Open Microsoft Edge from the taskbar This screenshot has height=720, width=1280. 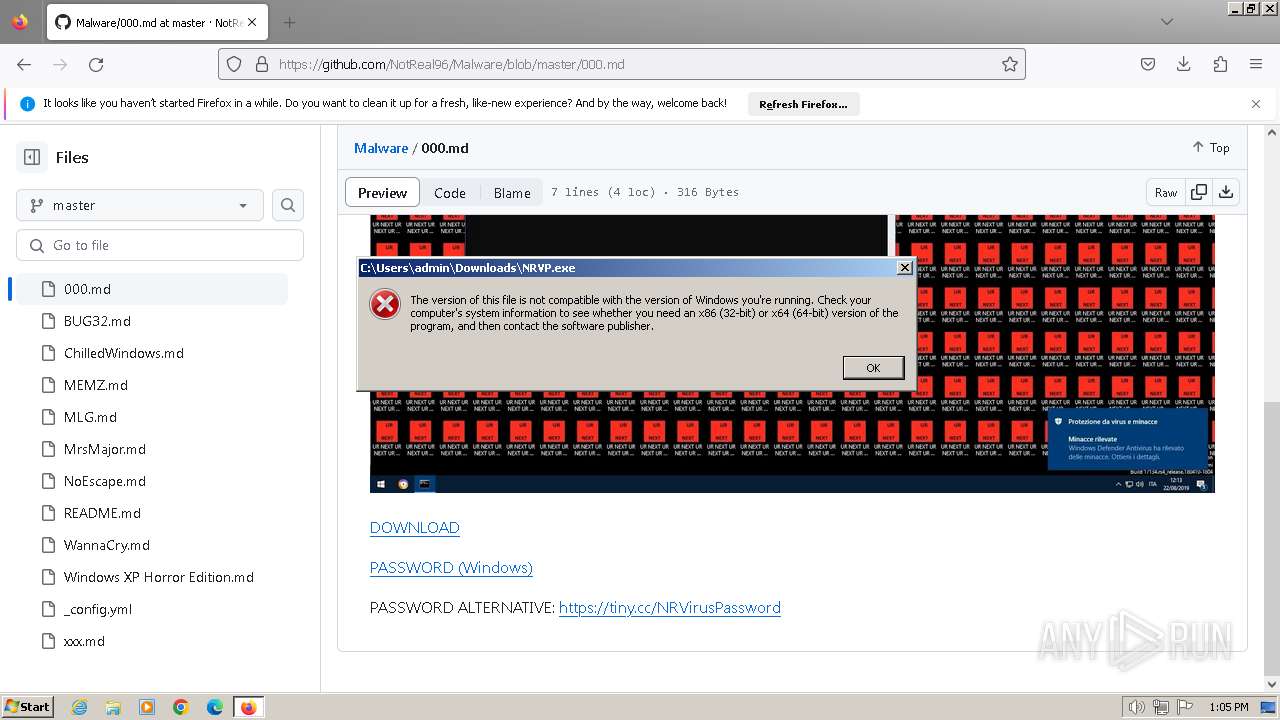pos(215,707)
